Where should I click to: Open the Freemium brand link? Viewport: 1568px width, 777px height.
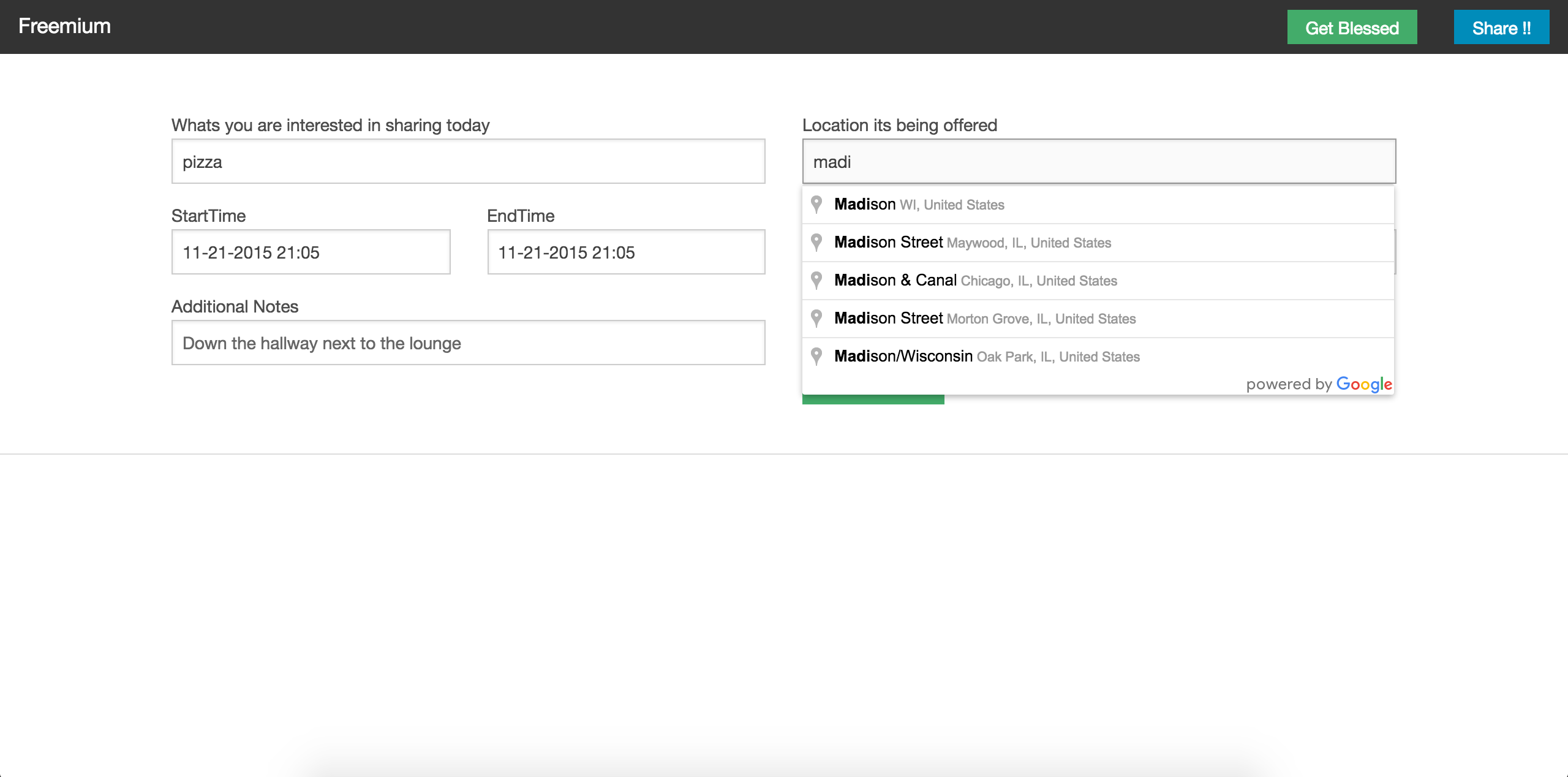64,26
